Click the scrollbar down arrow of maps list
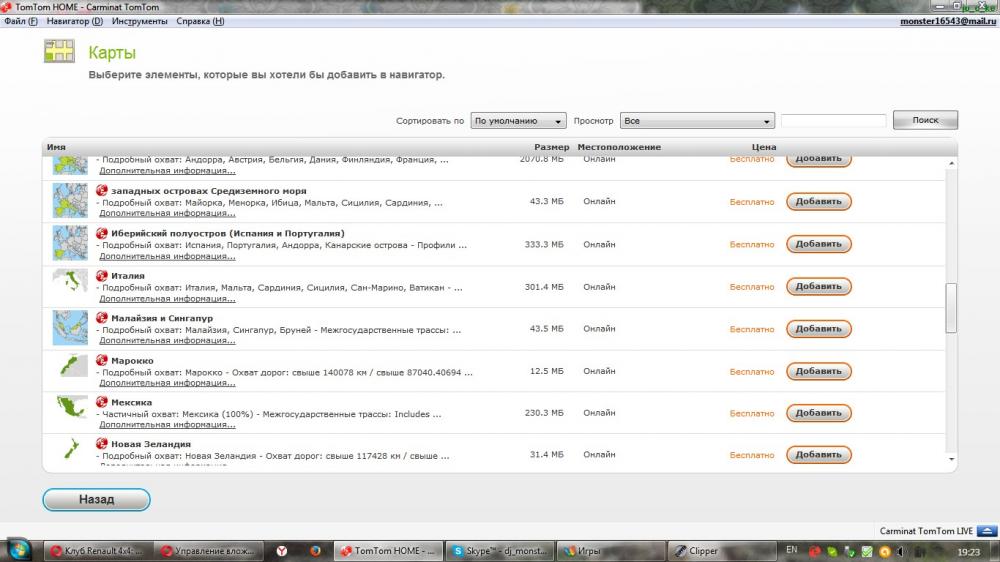Image resolution: width=1000 pixels, height=562 pixels. (x=952, y=459)
